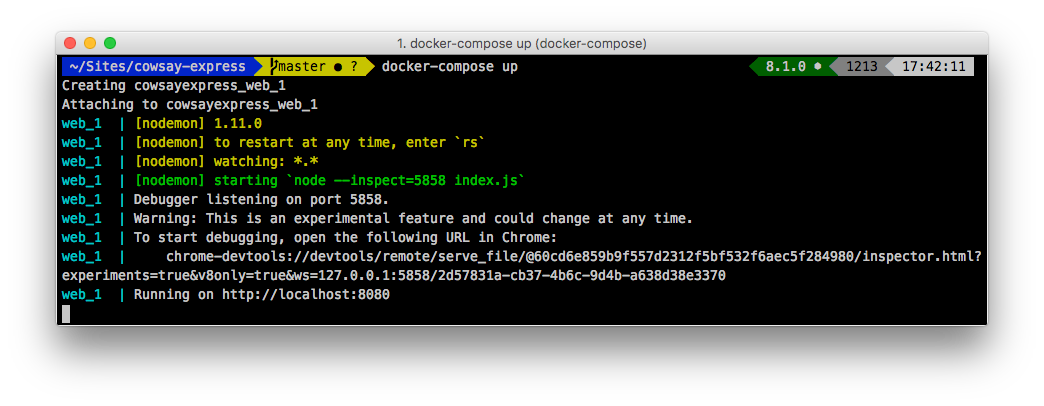Click the yellow minimize window button
The image size is (1044, 406).
point(90,43)
